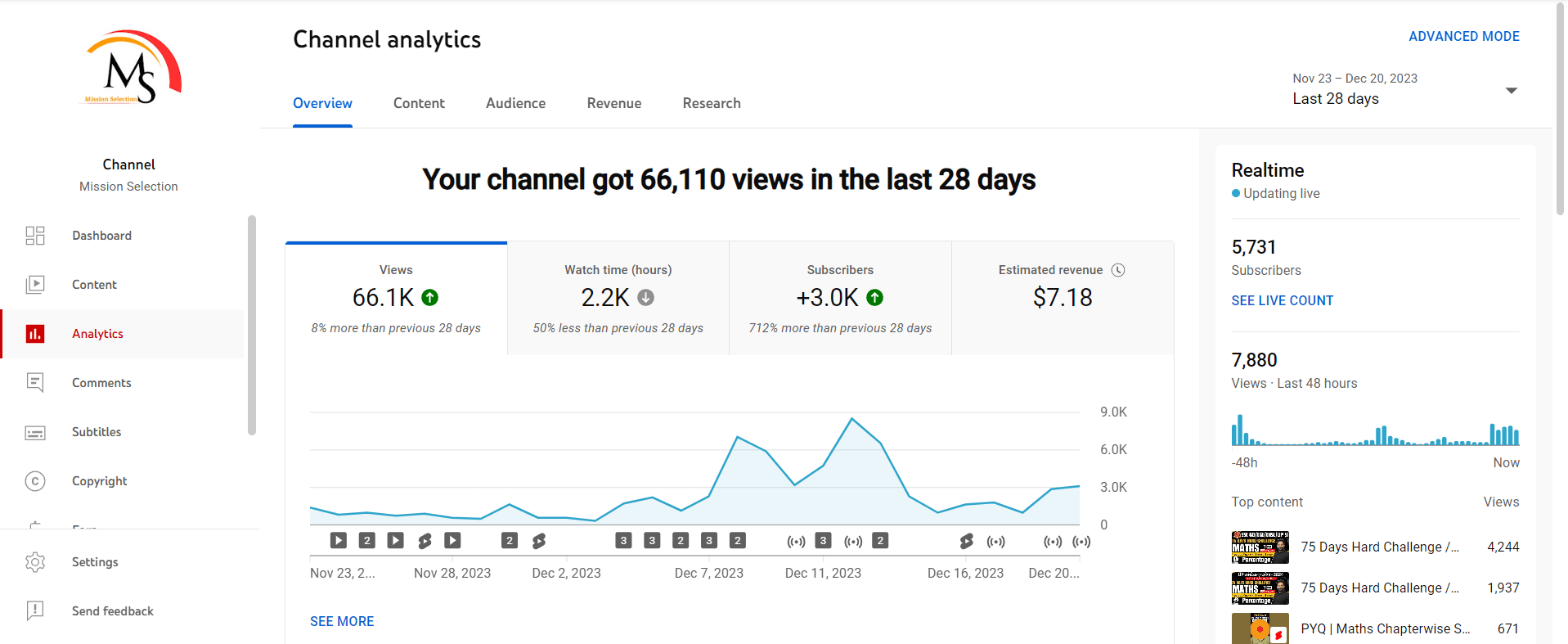This screenshot has width=1568, height=644.
Task: Open the Dashboard icon in sidebar
Action: (35, 236)
